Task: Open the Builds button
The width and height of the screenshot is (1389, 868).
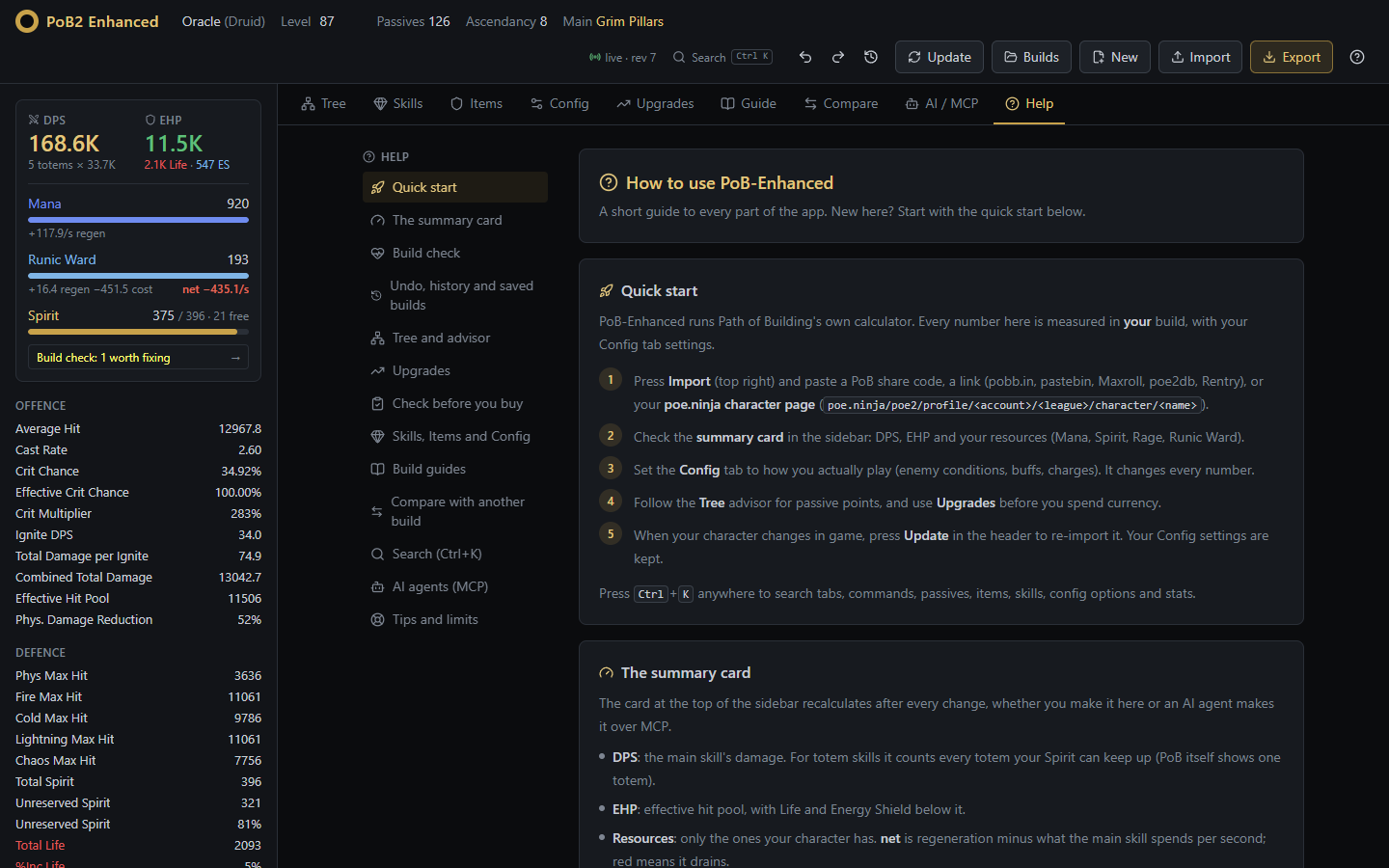Action: [x=1031, y=57]
